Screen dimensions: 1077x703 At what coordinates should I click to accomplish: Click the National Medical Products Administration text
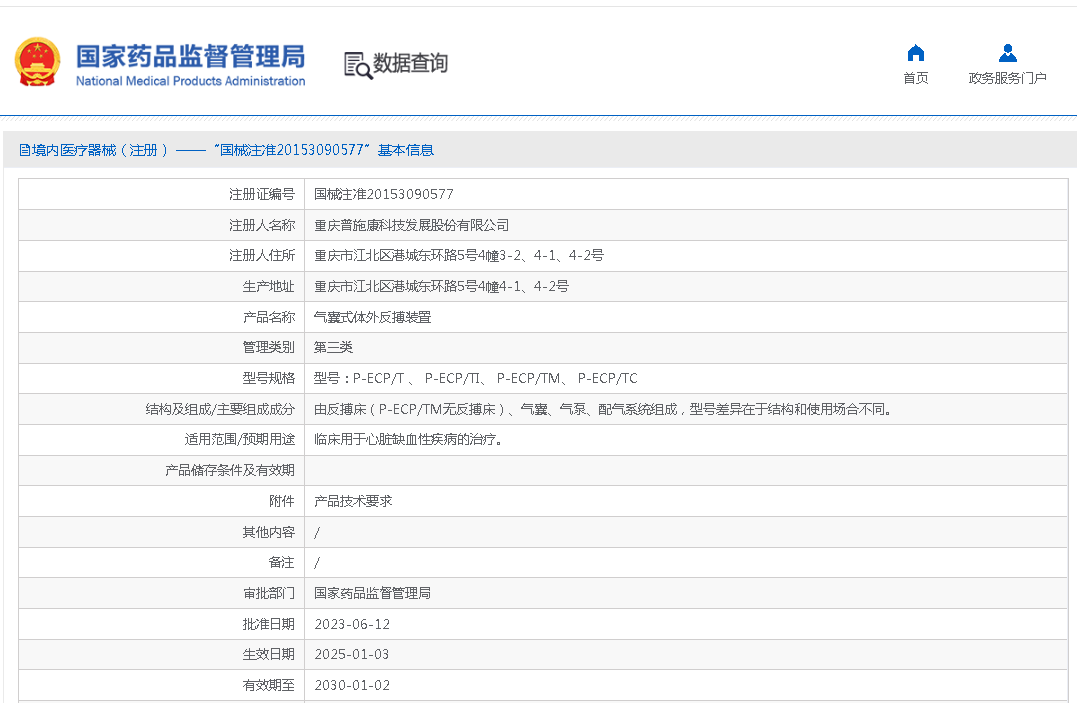pos(190,82)
